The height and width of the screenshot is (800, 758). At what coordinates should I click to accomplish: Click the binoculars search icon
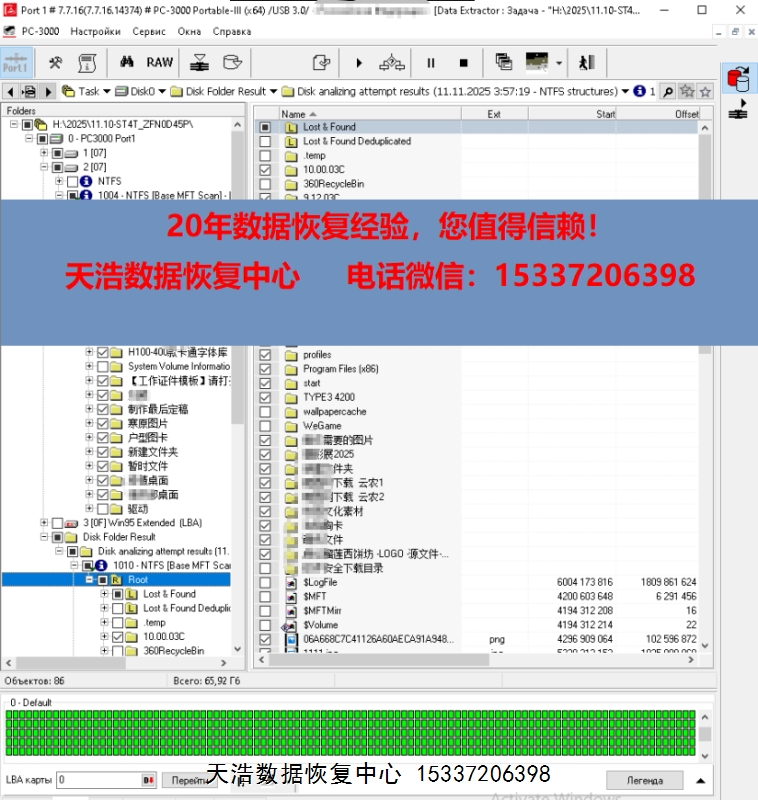pos(127,62)
